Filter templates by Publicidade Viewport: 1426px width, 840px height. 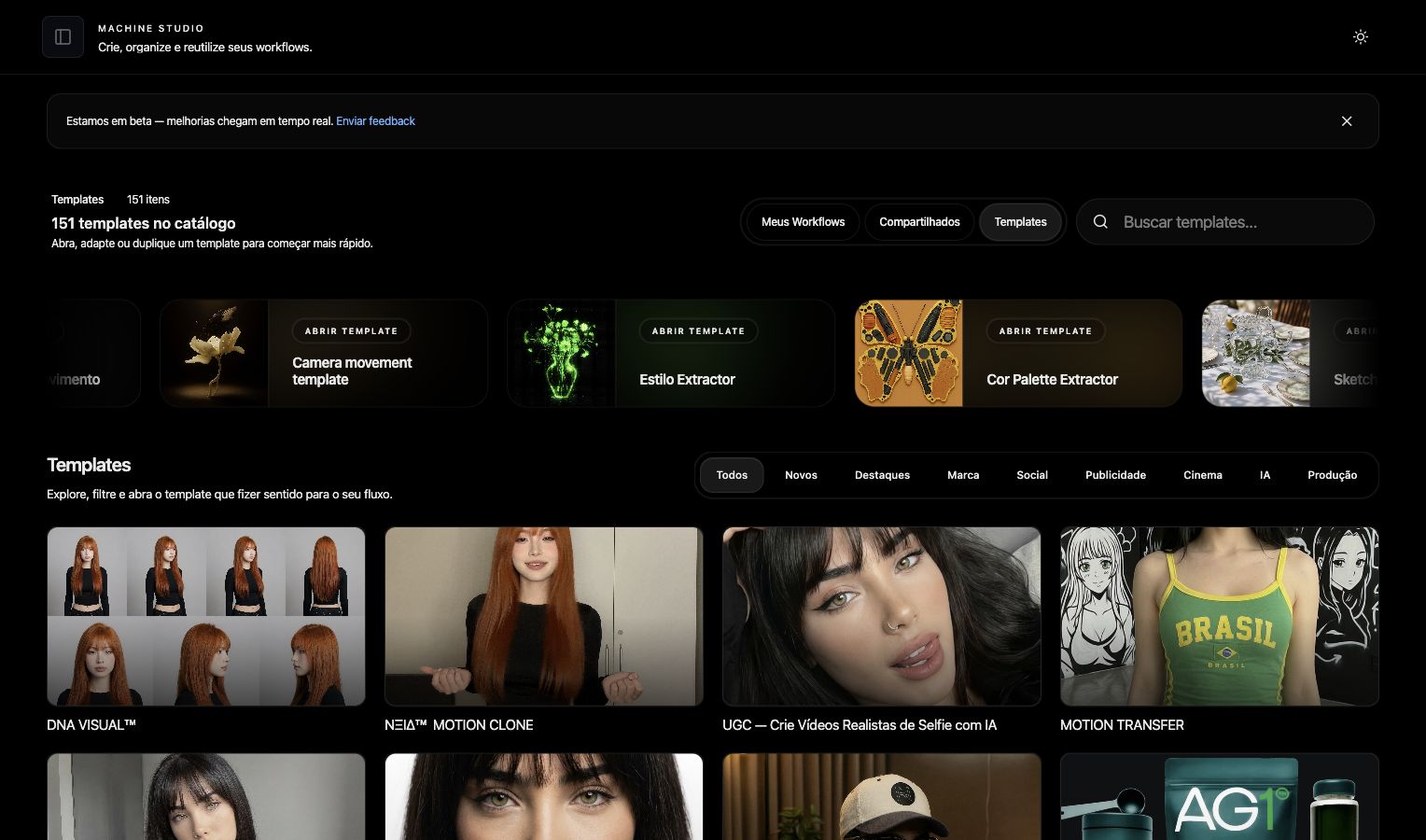pyautogui.click(x=1115, y=475)
